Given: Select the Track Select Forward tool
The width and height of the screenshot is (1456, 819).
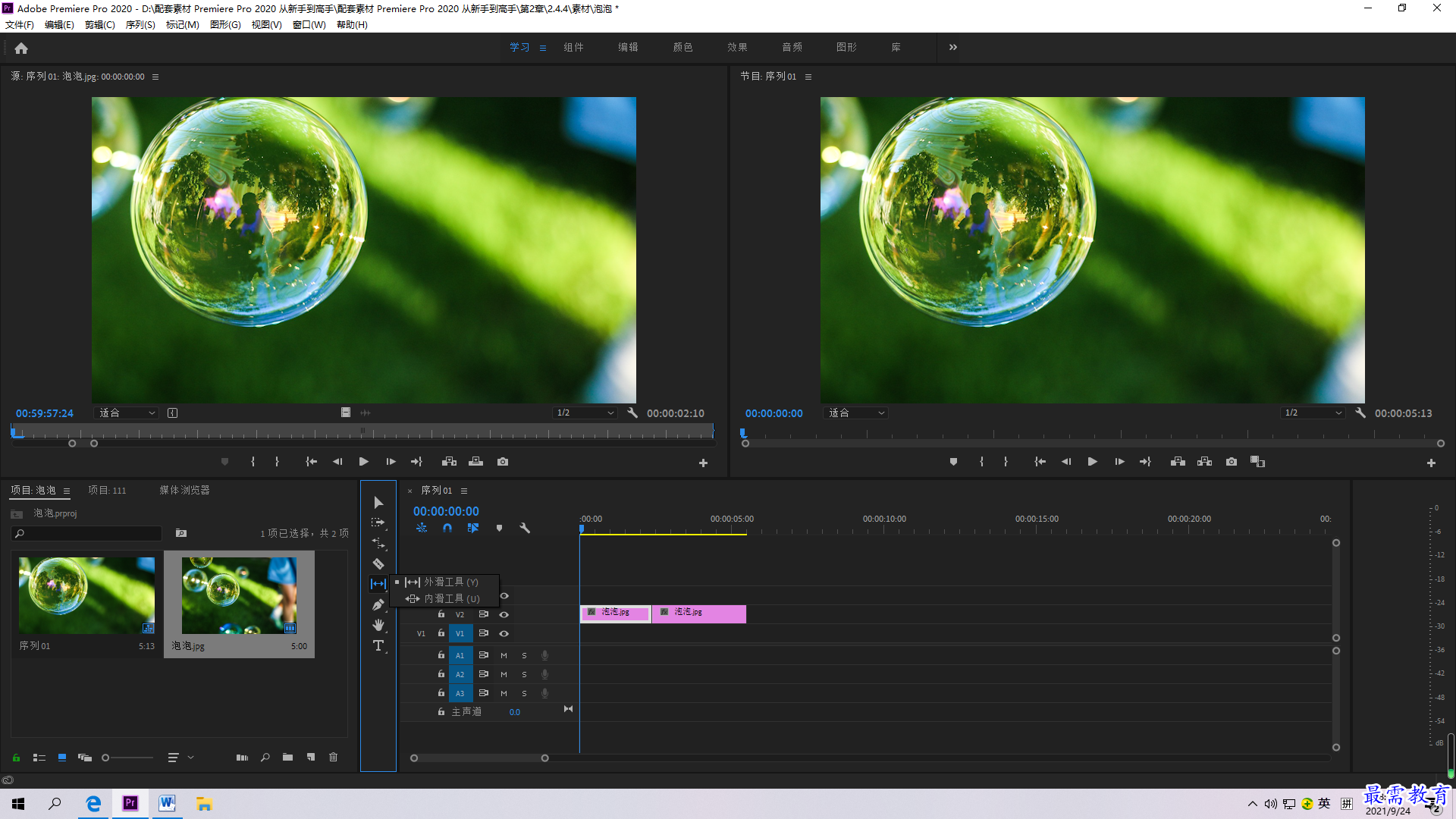Looking at the screenshot, I should coord(378,523).
